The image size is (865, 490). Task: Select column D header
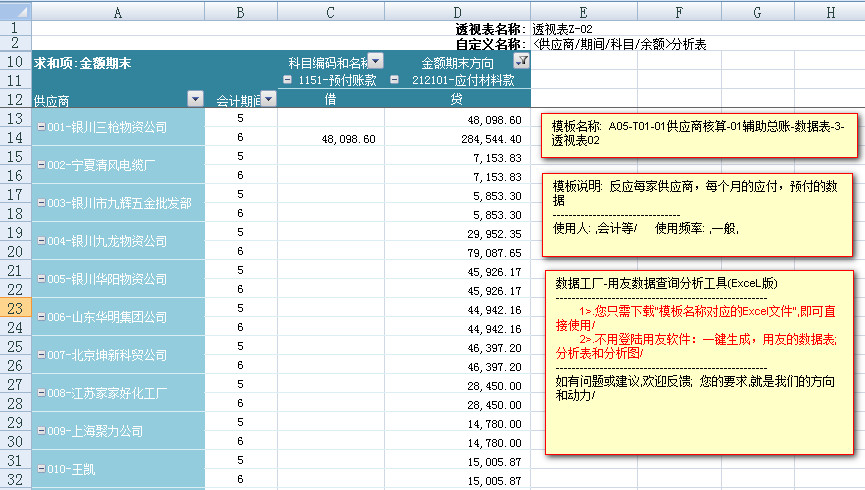(x=457, y=11)
